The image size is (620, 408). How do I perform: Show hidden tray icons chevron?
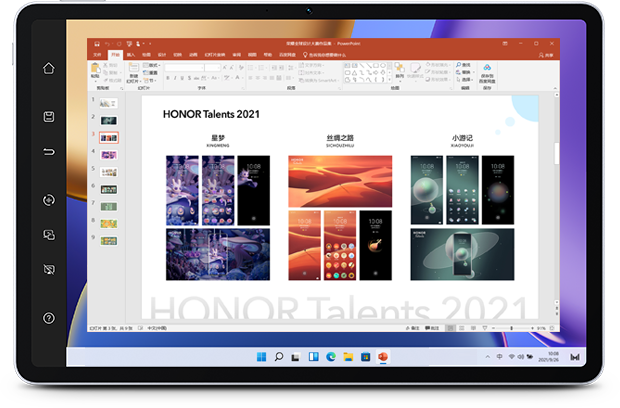488,357
